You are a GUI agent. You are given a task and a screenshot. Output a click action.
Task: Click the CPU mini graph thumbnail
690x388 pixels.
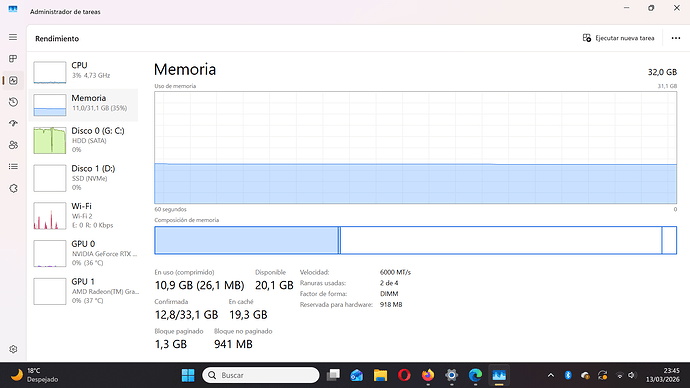[50, 72]
